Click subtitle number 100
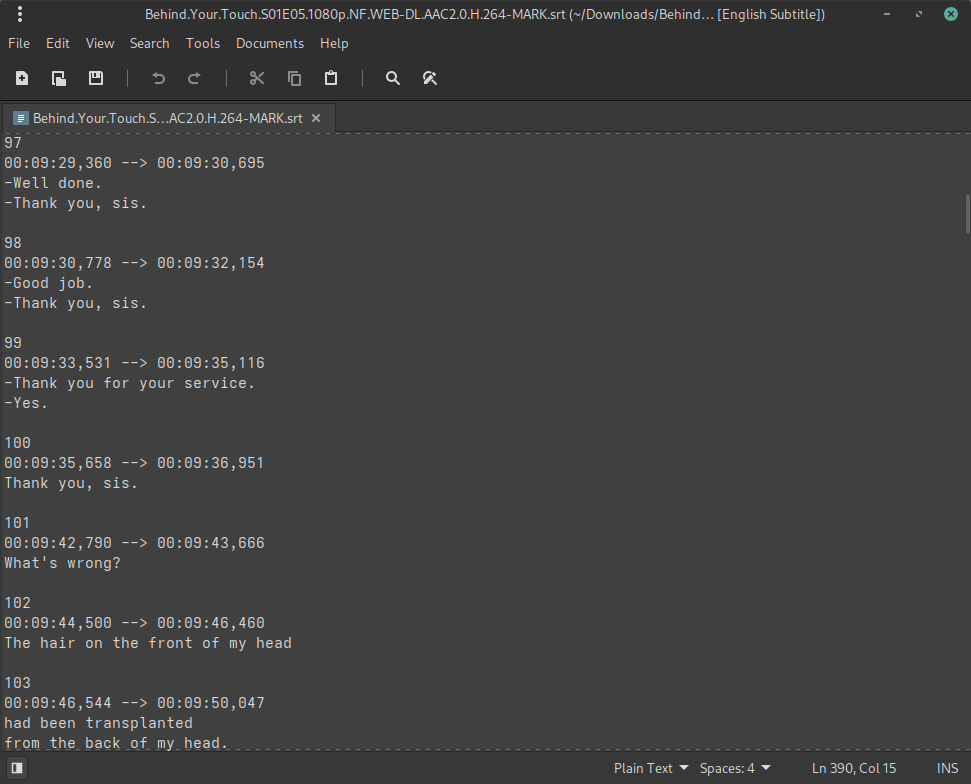971x784 pixels. (x=17, y=443)
